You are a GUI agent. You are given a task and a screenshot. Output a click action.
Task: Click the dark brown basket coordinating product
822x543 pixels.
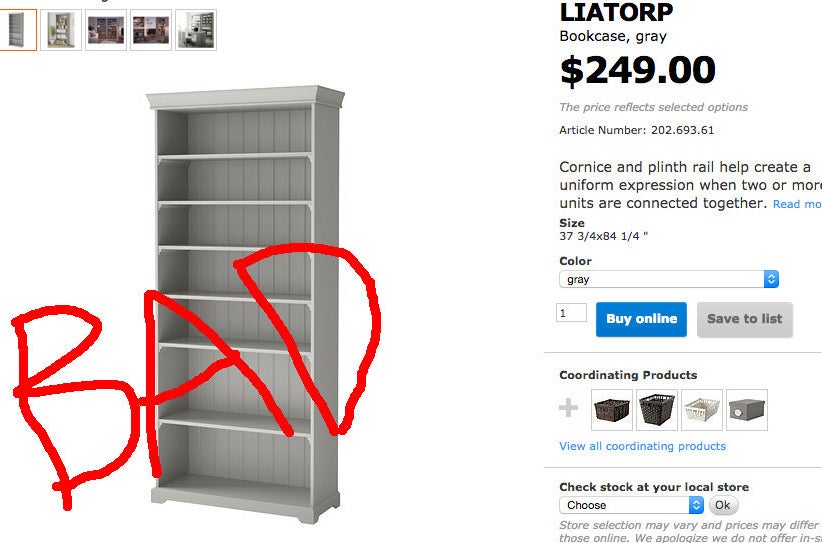612,410
